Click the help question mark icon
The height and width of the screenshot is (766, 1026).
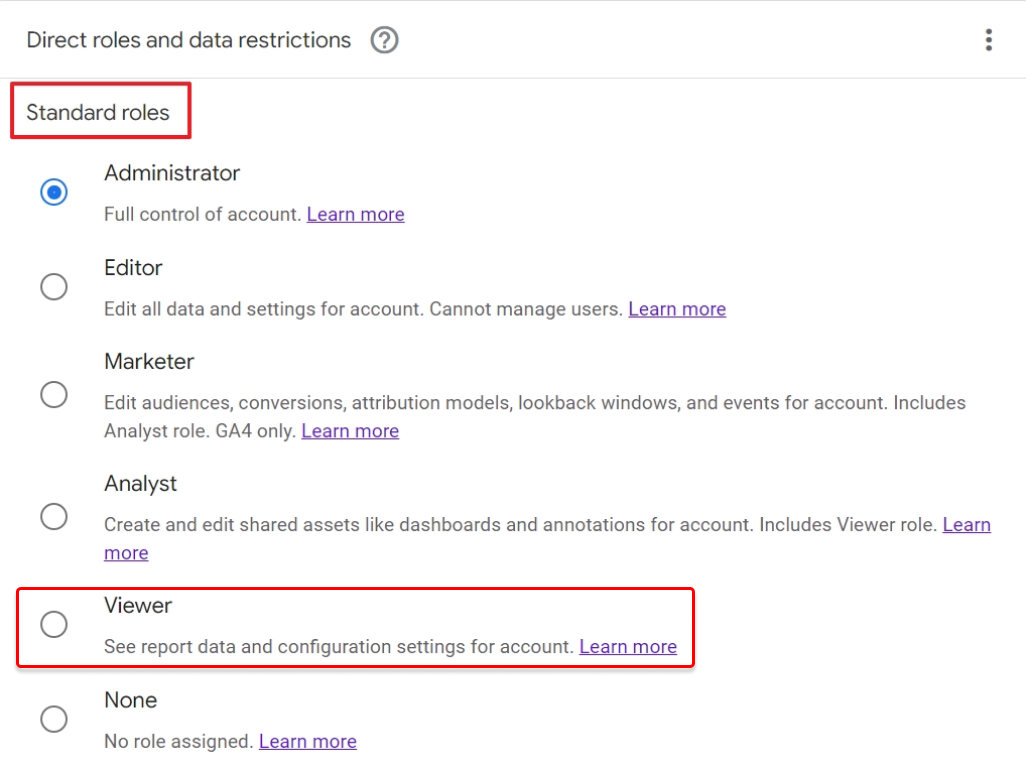[x=384, y=40]
